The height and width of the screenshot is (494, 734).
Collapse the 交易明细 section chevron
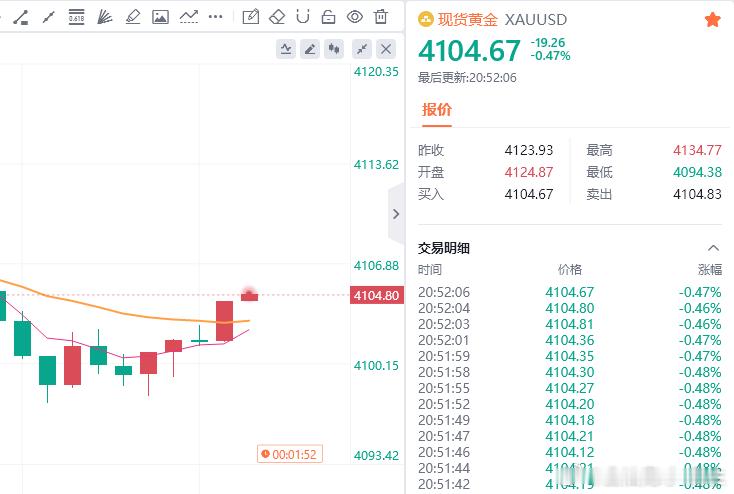(713, 248)
